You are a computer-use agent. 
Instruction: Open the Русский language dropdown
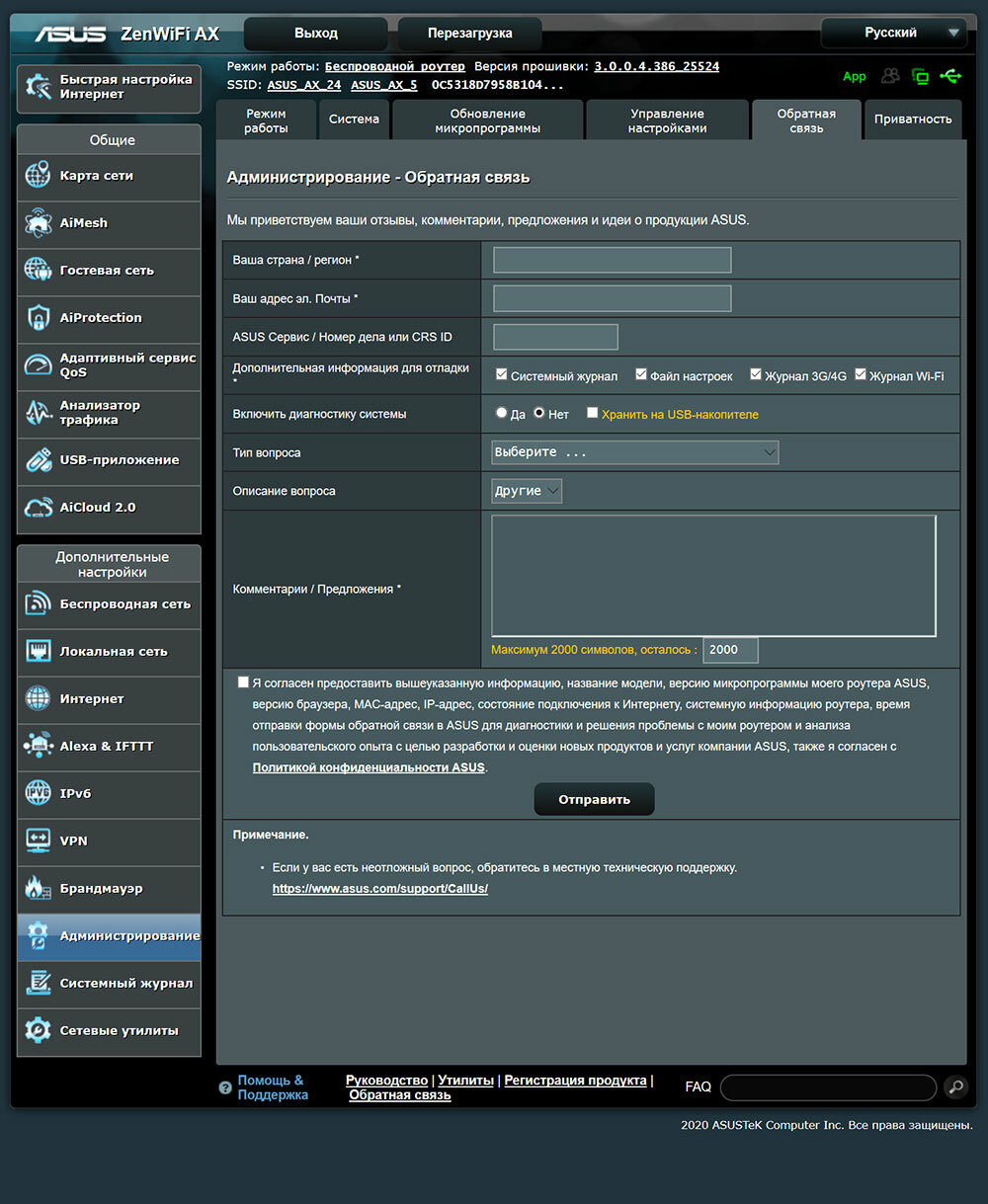point(894,33)
